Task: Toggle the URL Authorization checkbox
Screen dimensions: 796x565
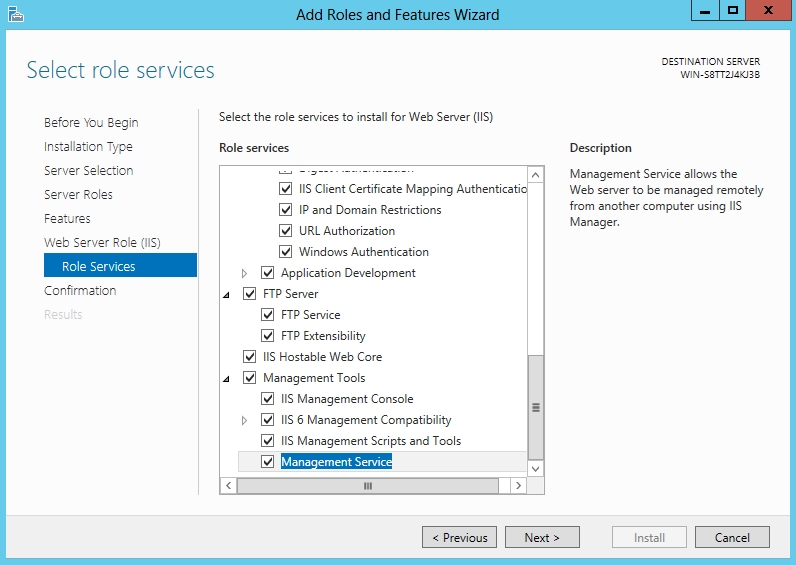Action: point(286,231)
